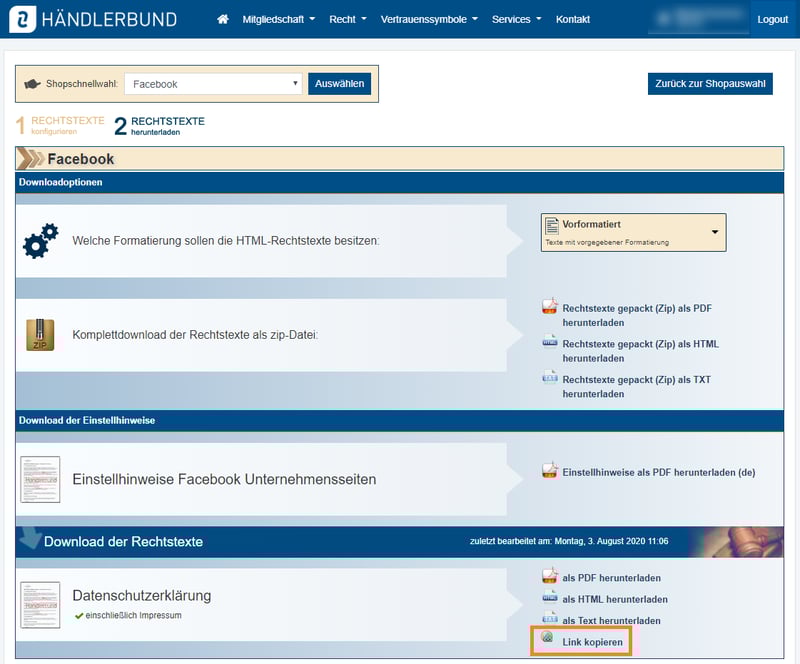Viewport: 800px width, 664px height.
Task: Click the ZIP archive icon
Action: coord(40,335)
